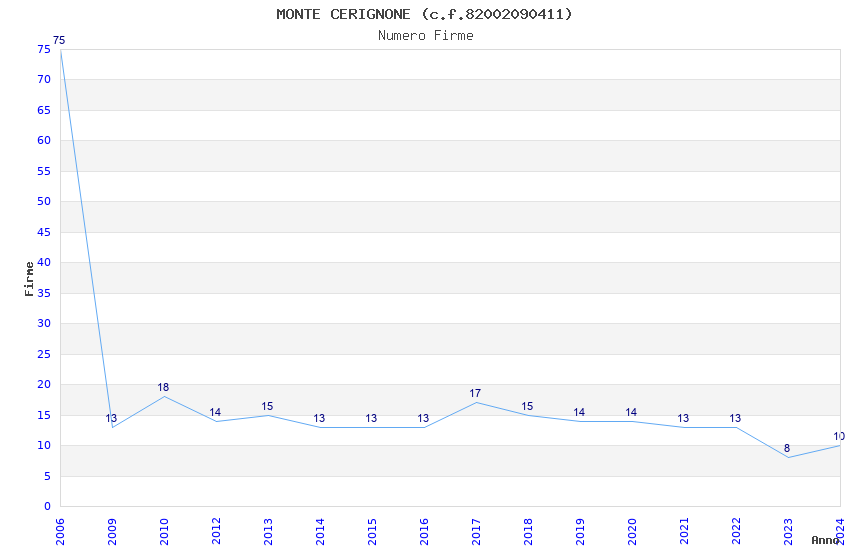Click the Numero Firme subtitle
850x550 pixels.
coord(426,36)
